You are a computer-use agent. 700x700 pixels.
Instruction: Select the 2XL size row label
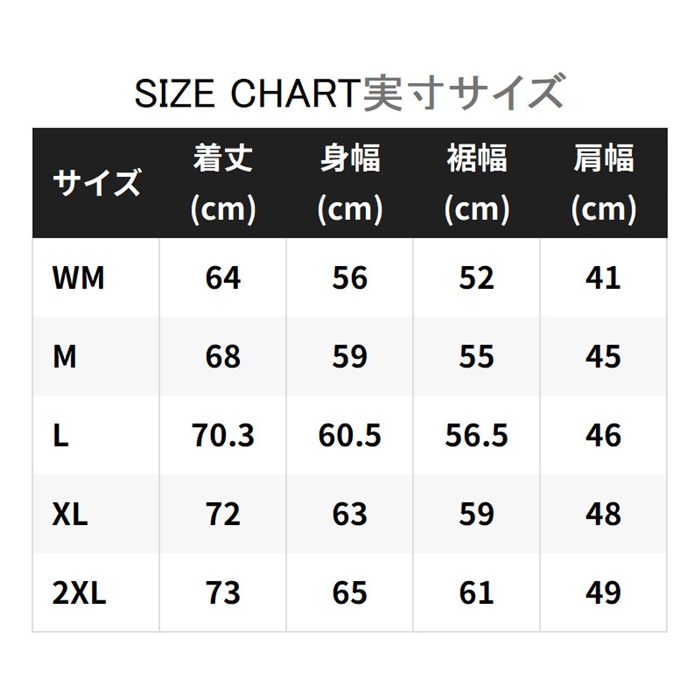pyautogui.click(x=78, y=593)
